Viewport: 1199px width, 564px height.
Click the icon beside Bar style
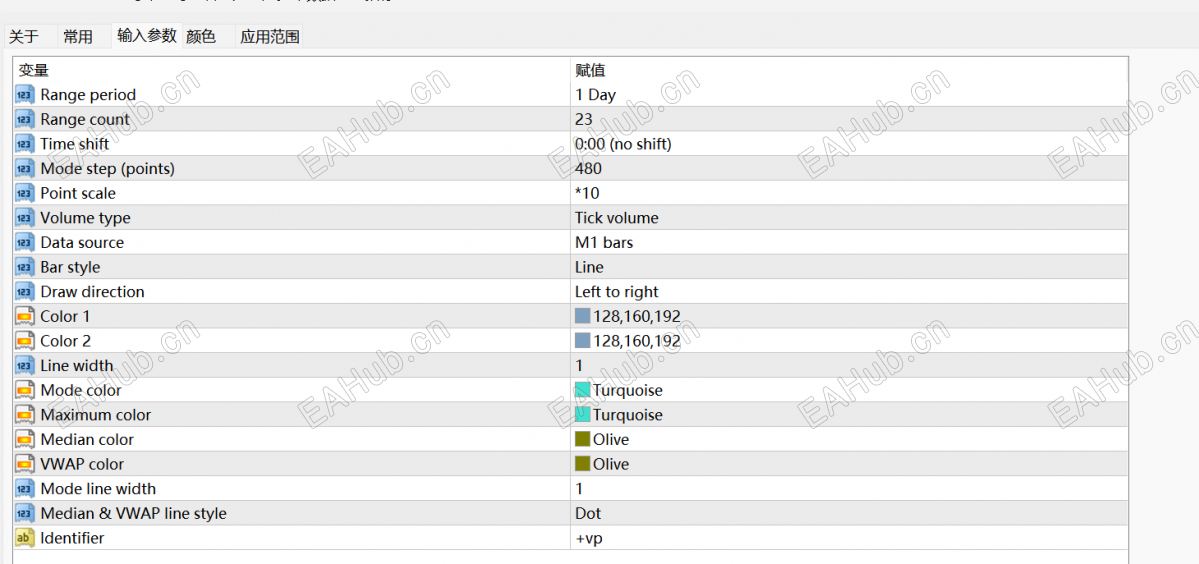point(25,267)
